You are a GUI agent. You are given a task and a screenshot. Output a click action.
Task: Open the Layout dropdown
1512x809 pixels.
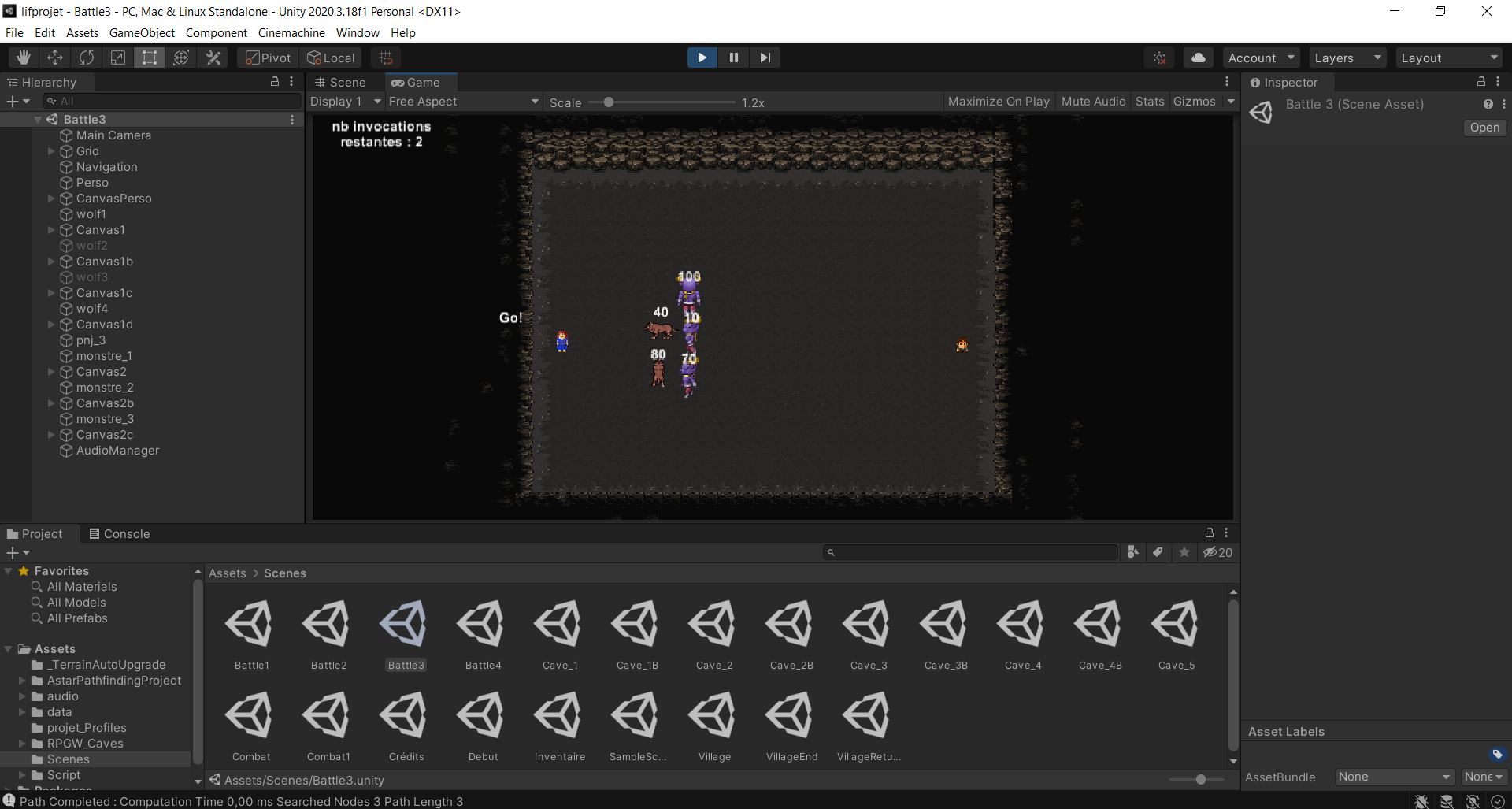click(1449, 58)
